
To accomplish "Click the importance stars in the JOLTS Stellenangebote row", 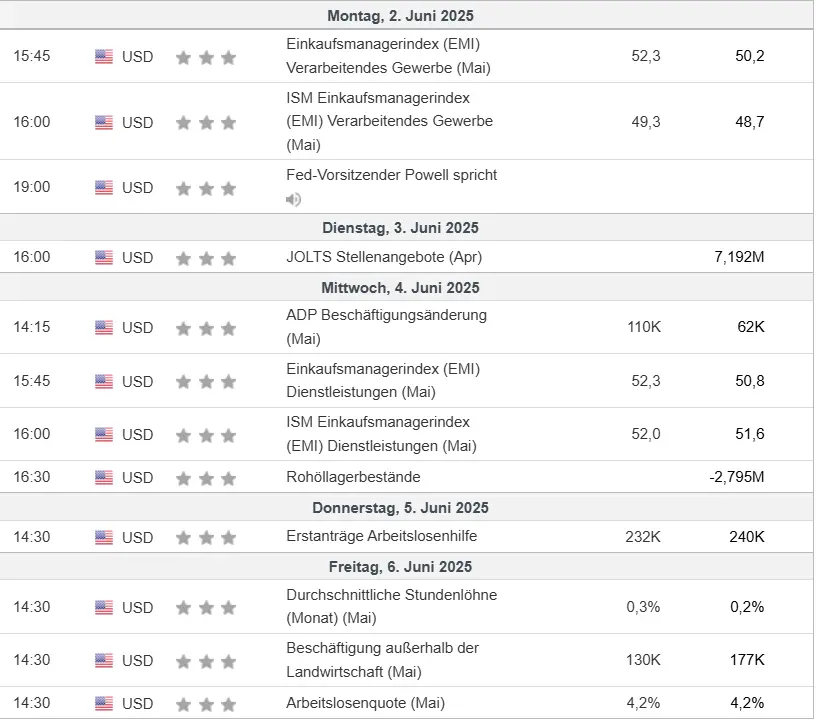I will [x=206, y=258].
